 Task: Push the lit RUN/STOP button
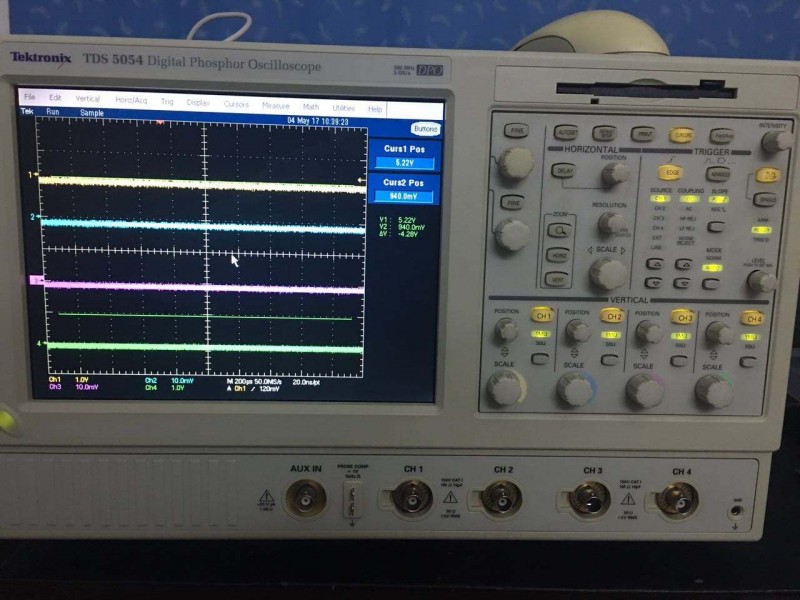[767, 176]
